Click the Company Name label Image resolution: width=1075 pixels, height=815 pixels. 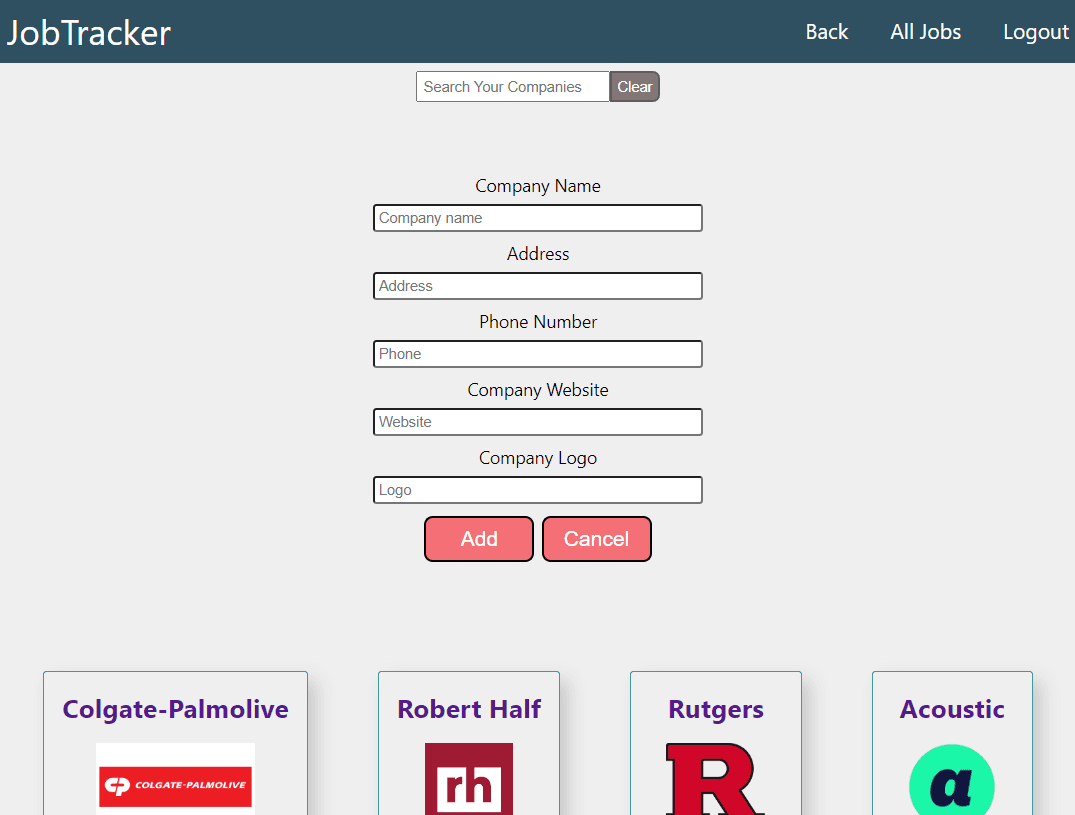(x=538, y=186)
